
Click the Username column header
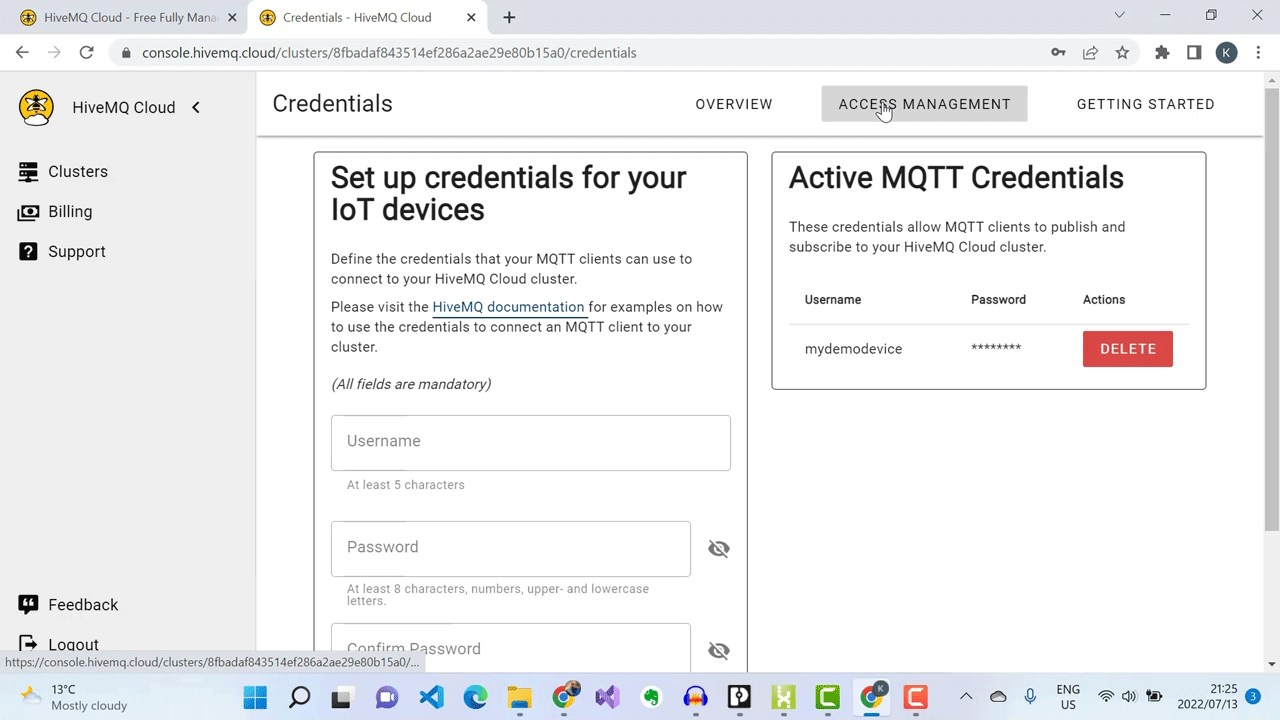(x=833, y=300)
